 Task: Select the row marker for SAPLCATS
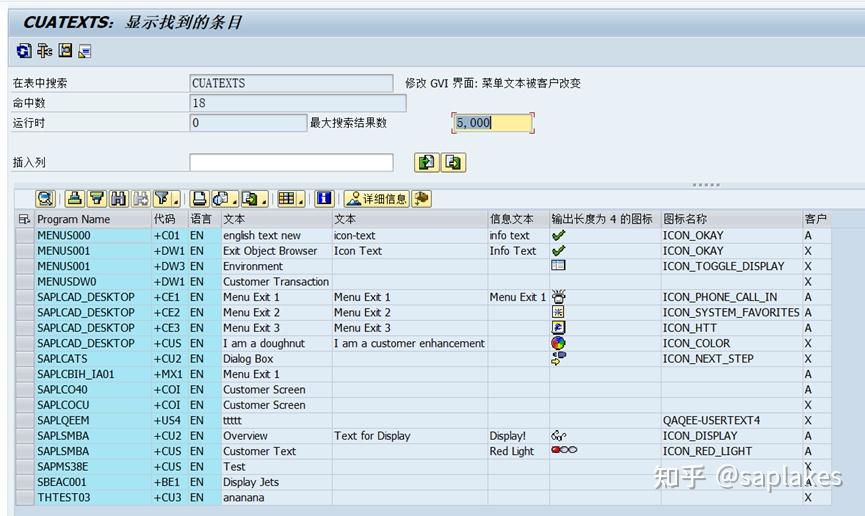pos(24,359)
